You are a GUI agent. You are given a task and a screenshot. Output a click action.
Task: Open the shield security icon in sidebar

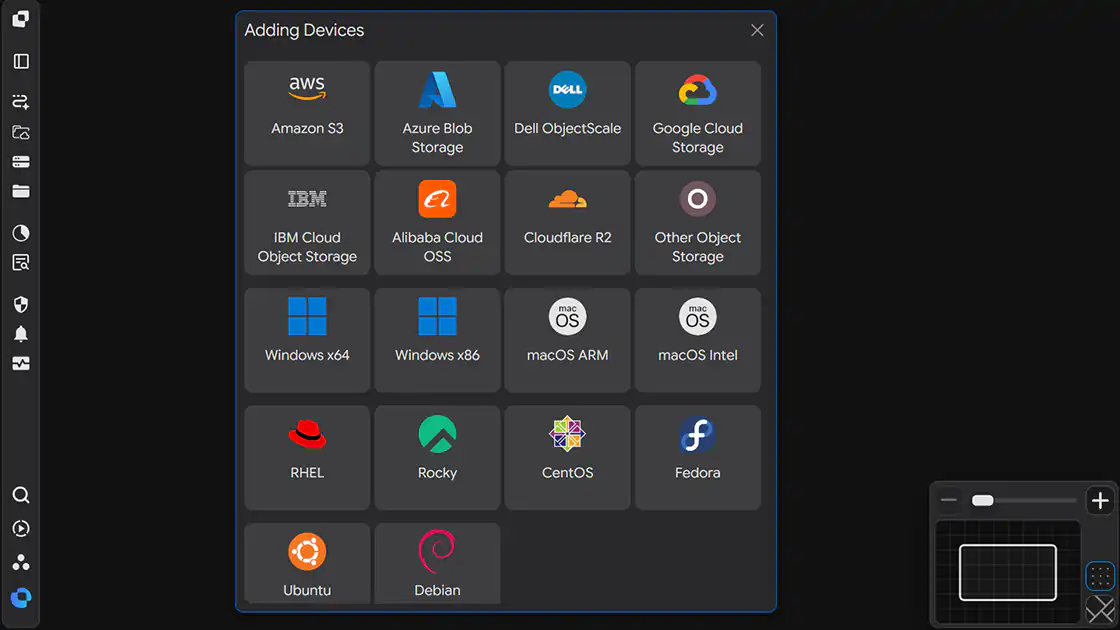21,304
